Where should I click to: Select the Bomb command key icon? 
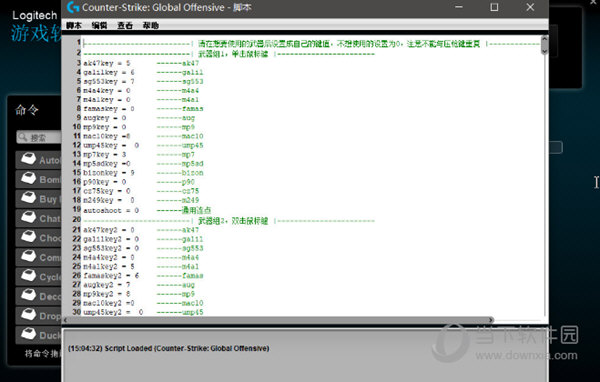pyautogui.click(x=28, y=178)
